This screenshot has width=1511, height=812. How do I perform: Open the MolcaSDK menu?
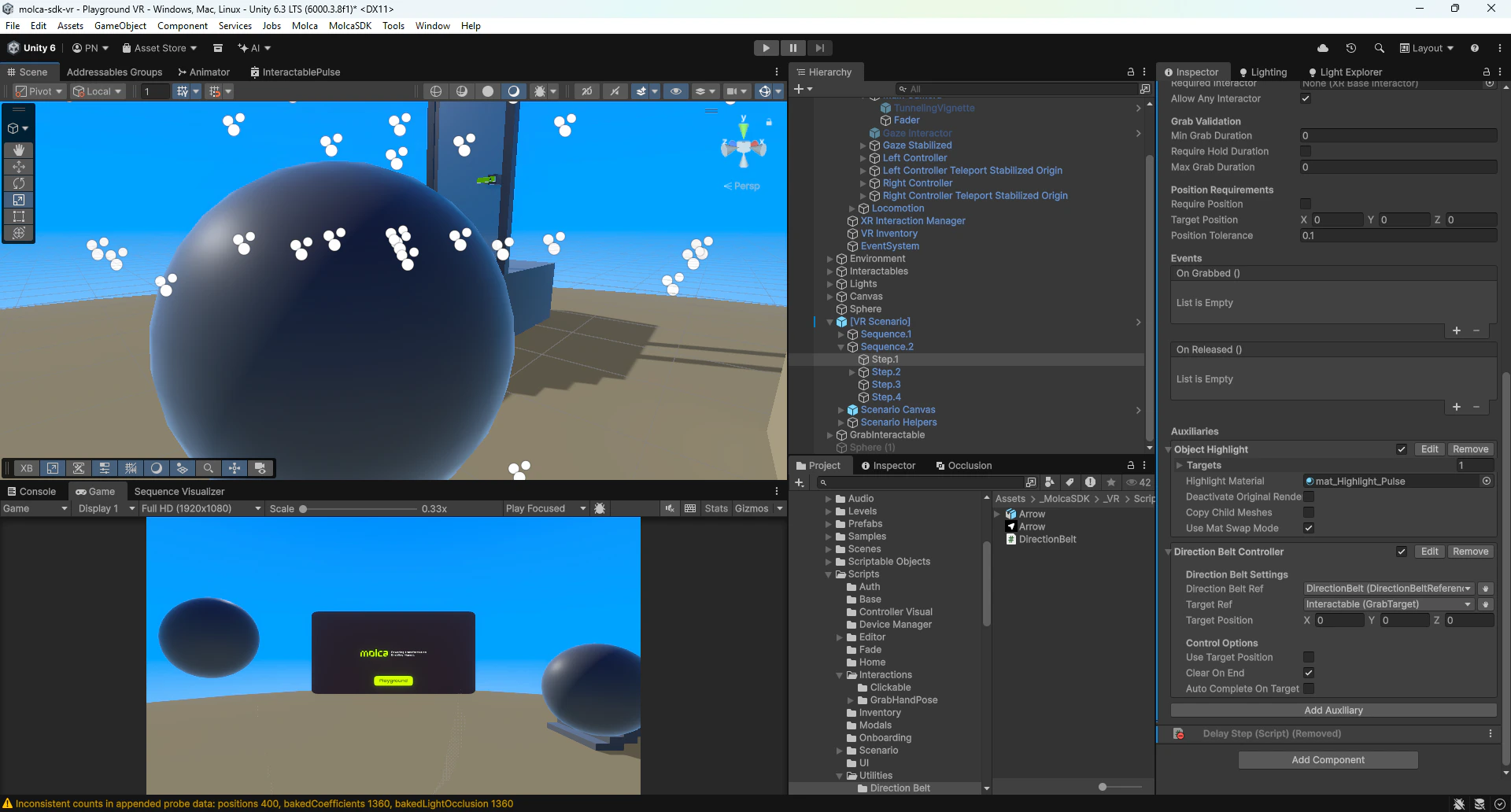tap(350, 26)
